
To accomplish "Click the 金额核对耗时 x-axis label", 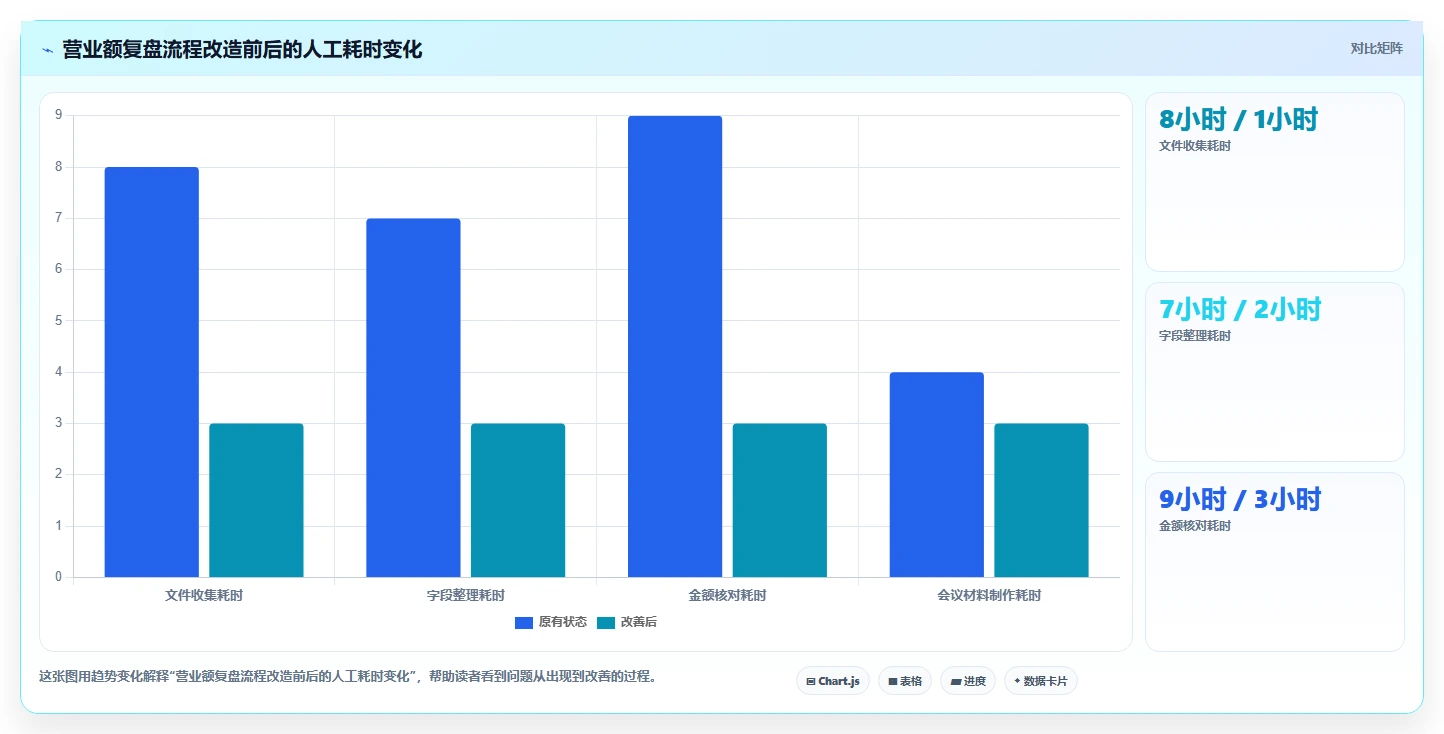I will point(728,595).
